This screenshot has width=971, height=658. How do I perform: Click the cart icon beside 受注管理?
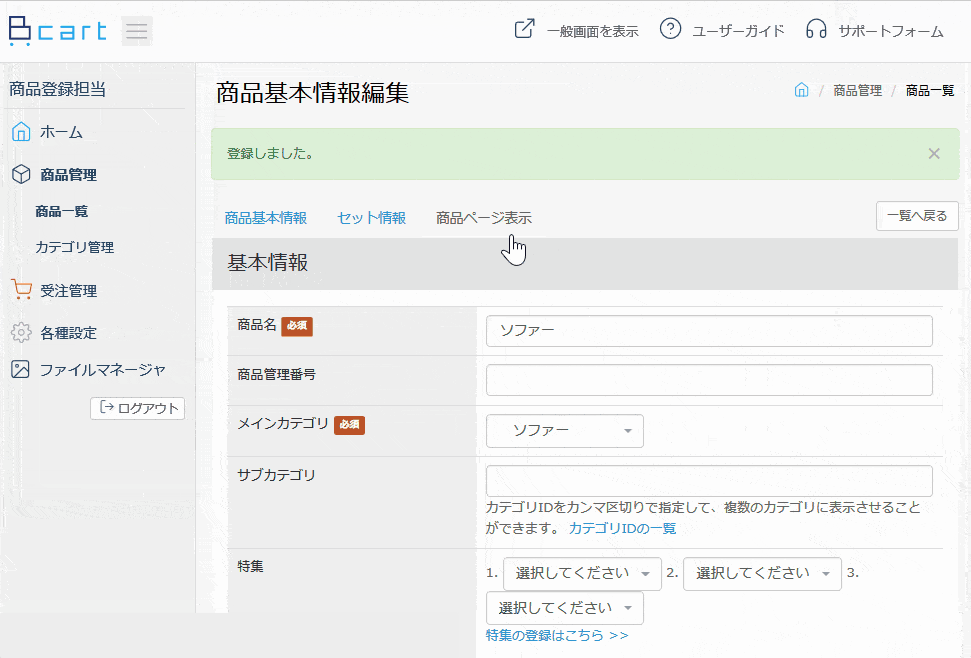(21, 290)
